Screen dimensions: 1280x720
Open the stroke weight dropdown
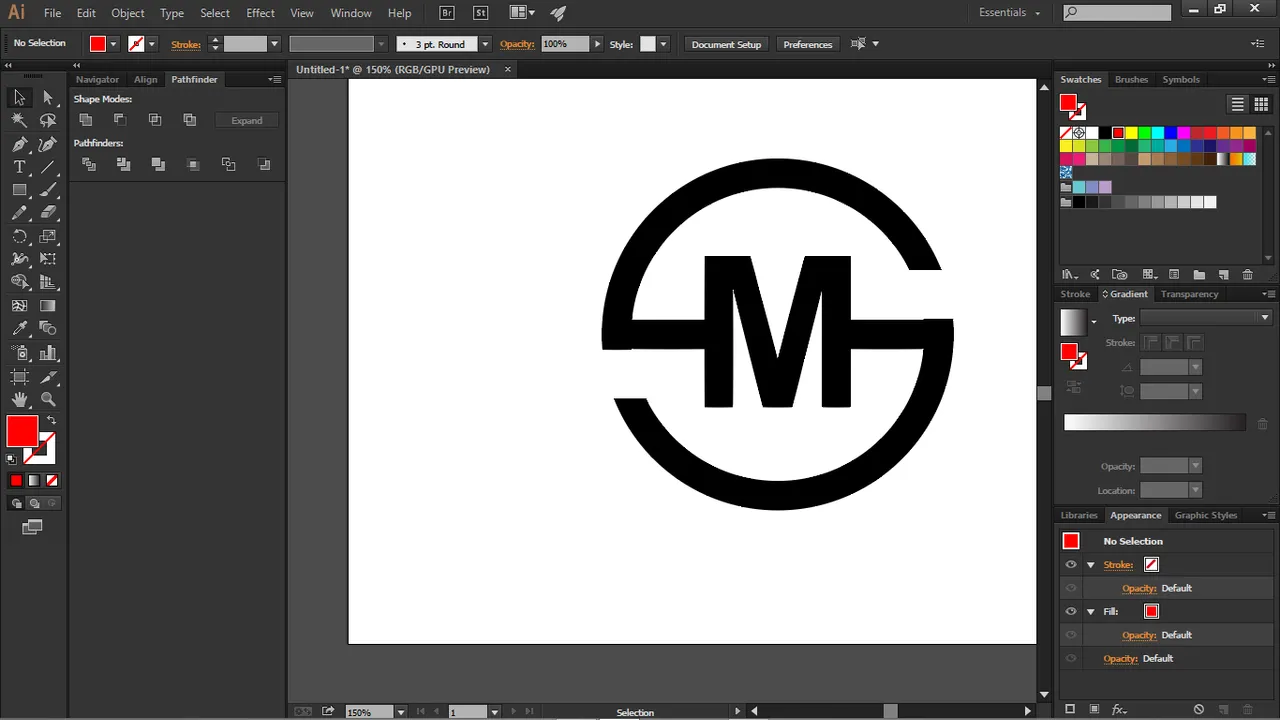click(x=274, y=44)
